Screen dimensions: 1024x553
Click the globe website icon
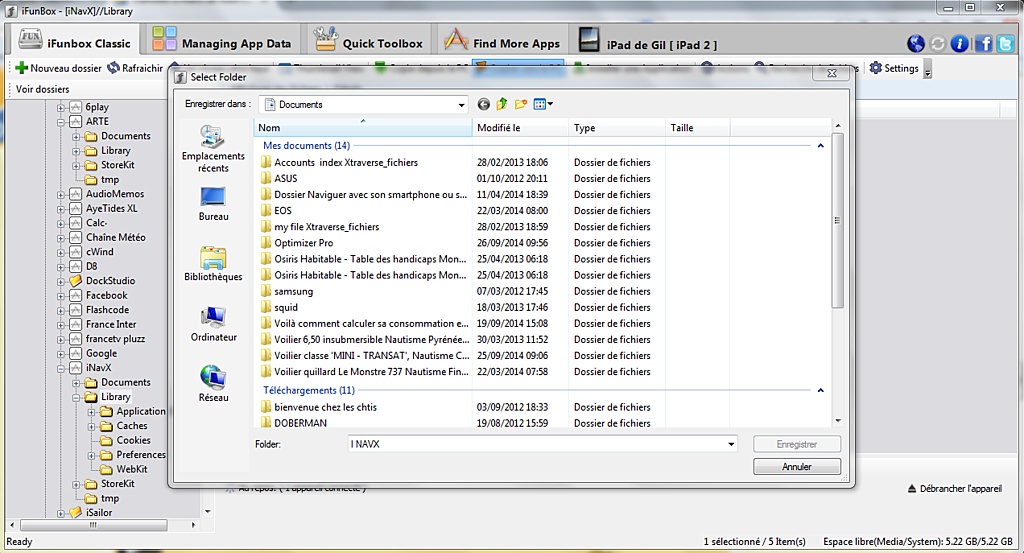tap(916, 44)
